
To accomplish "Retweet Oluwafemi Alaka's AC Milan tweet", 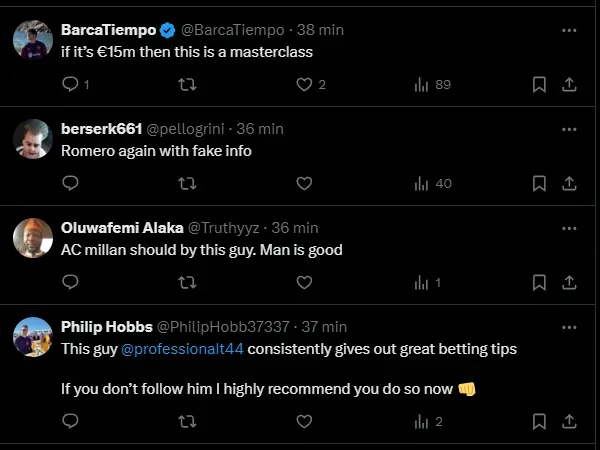I will [x=187, y=283].
